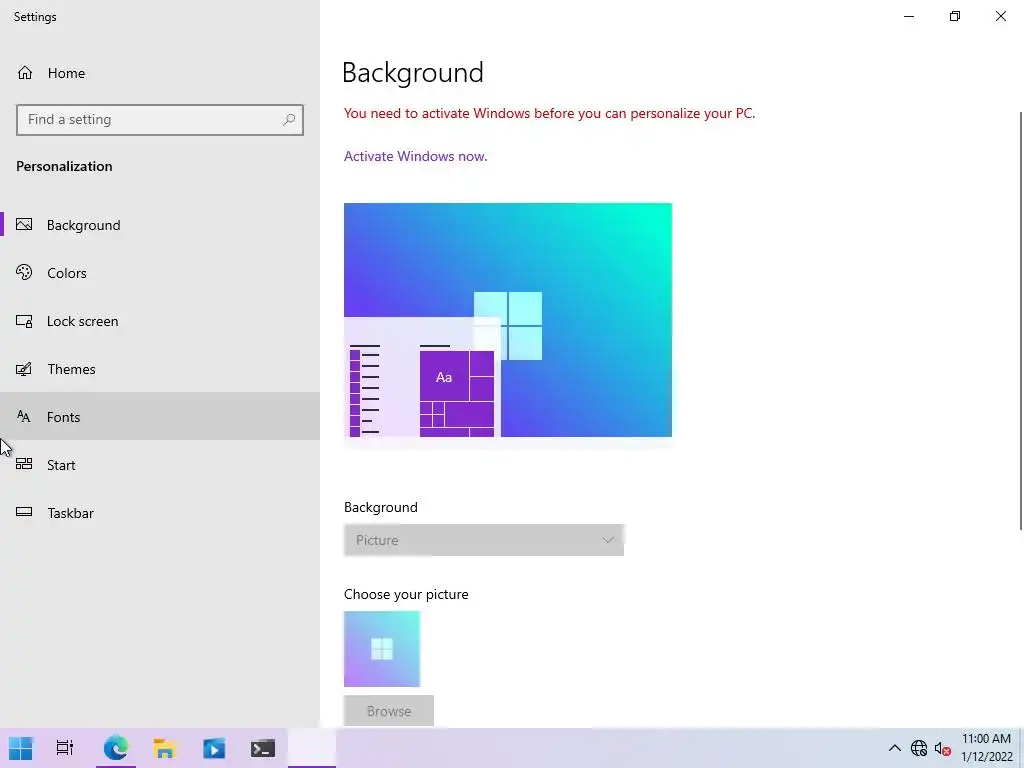Open Task View from the taskbar

click(65, 748)
